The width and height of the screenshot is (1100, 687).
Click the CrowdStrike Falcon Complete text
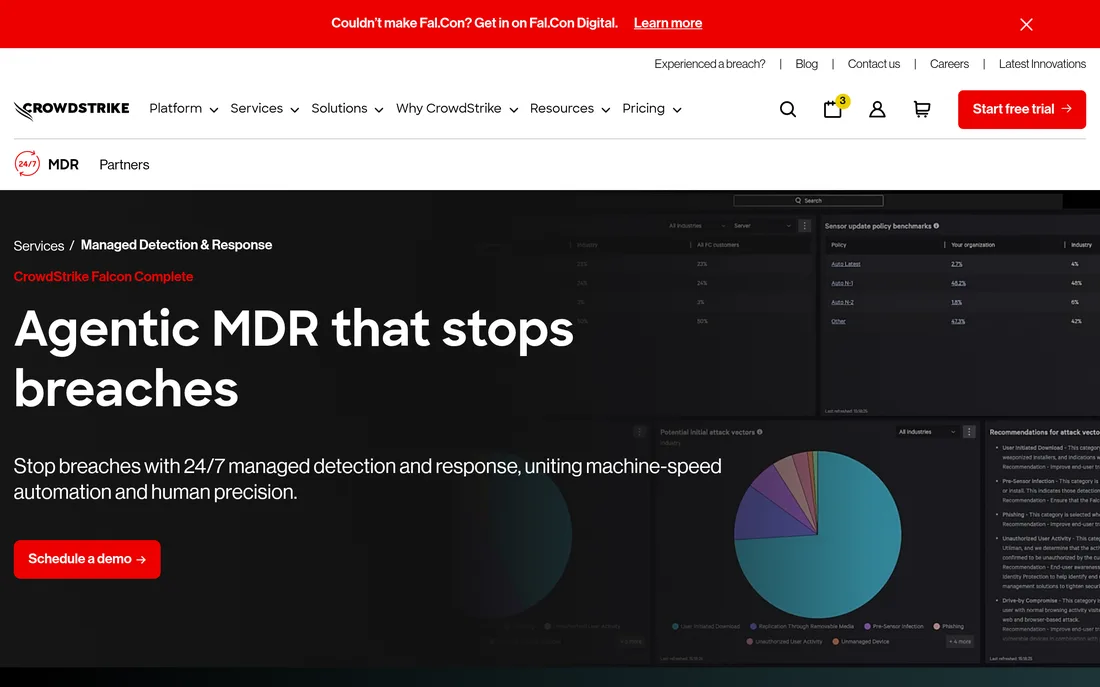pos(103,276)
